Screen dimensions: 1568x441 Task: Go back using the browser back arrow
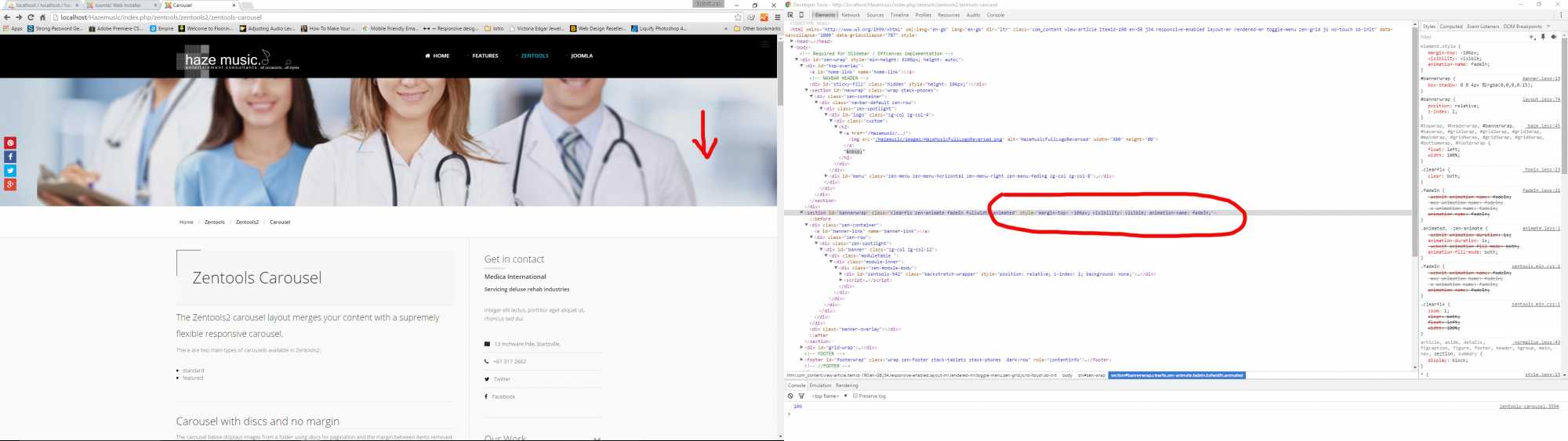[7, 17]
